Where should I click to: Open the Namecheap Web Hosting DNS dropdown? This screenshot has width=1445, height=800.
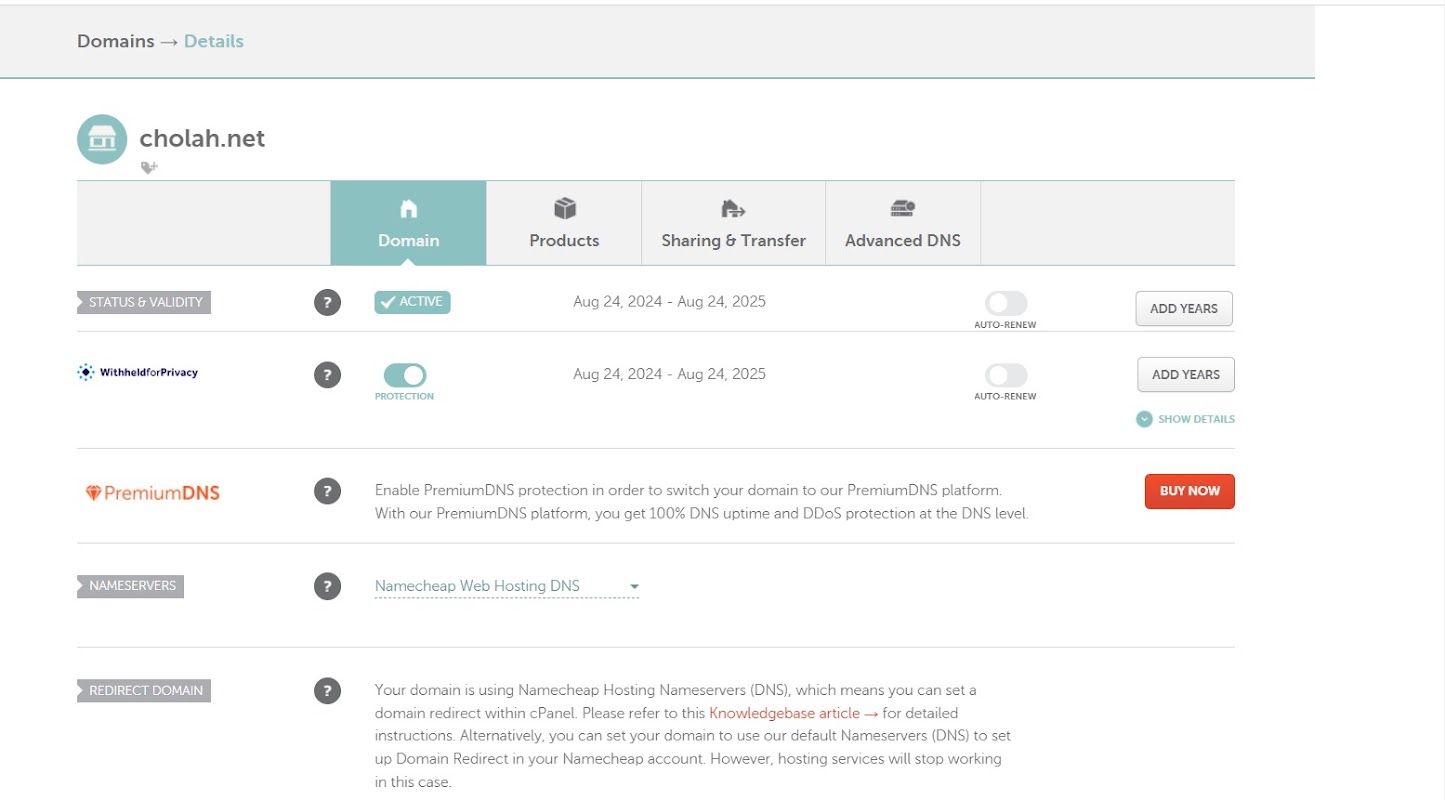[x=507, y=586]
